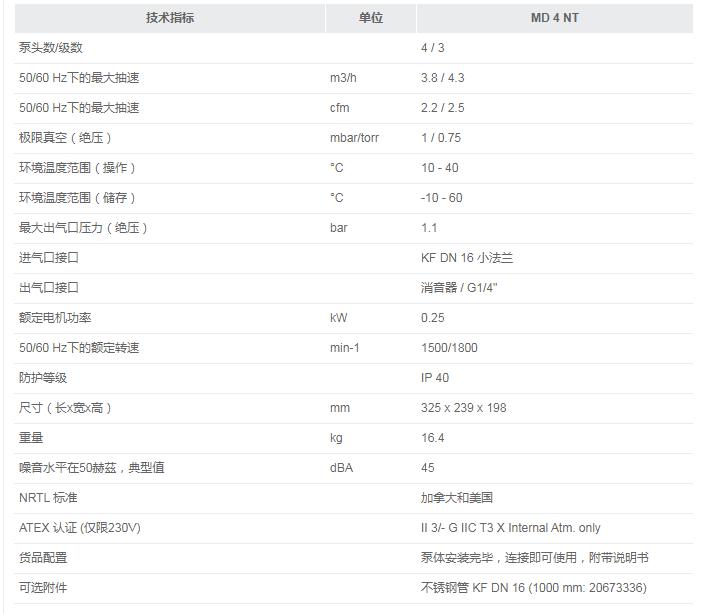Click the unit min-1
This screenshot has width=704, height=614.
pos(345,348)
